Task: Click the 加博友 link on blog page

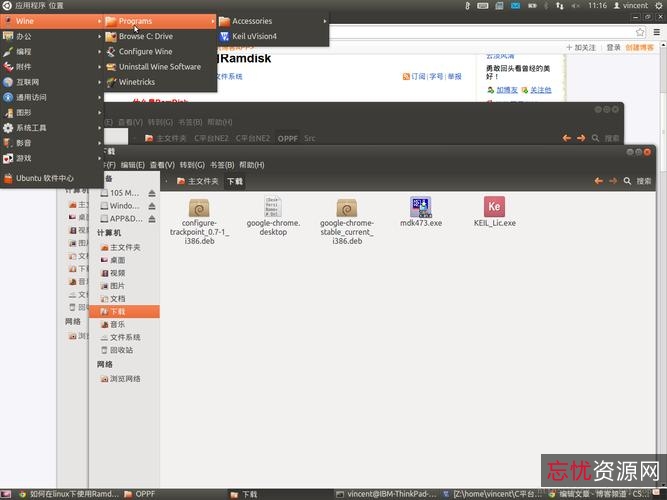Action: click(507, 90)
